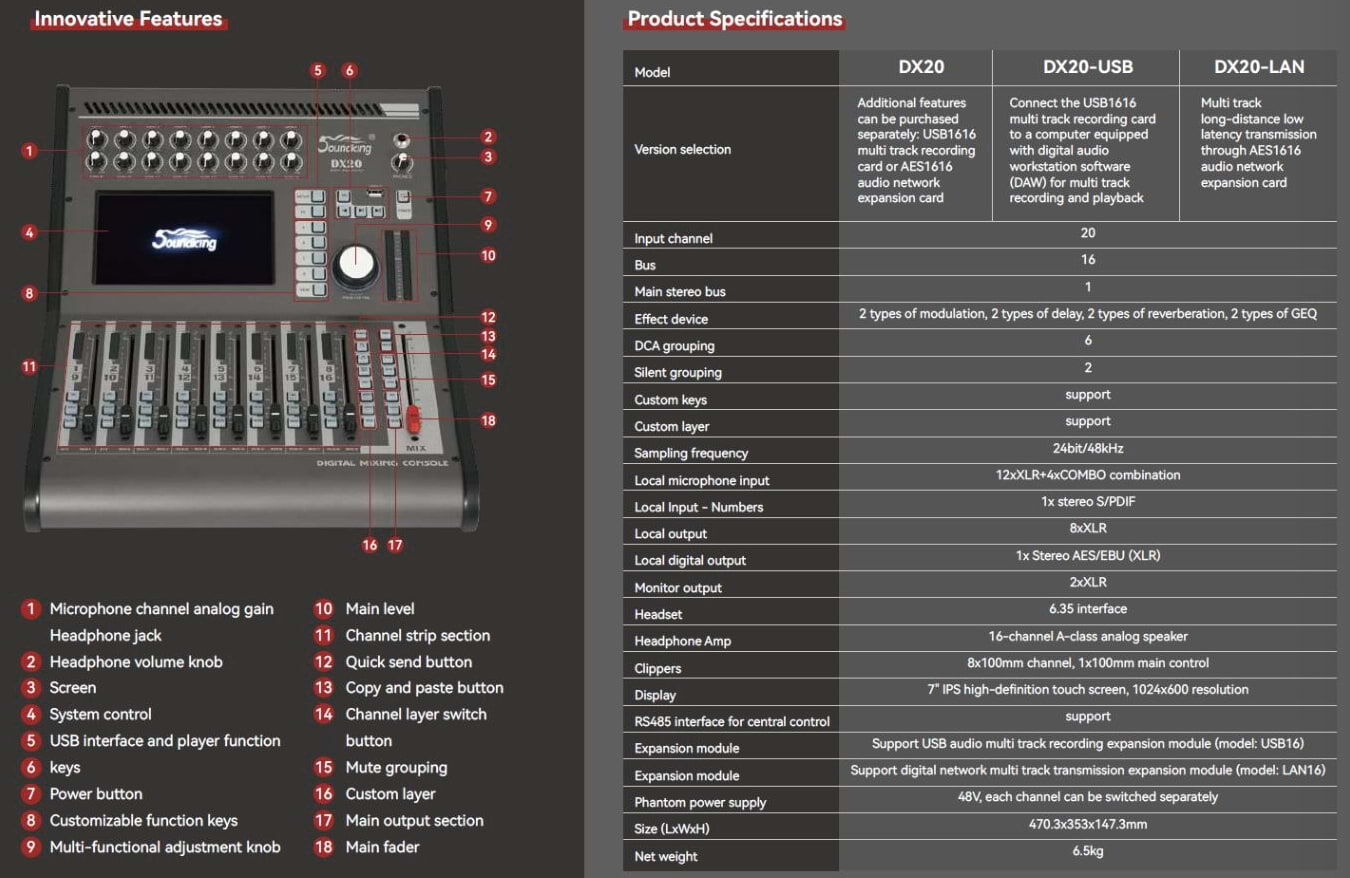The image size is (1350, 878).
Task: Click the Customizable function keys legend text
Action: tap(143, 821)
